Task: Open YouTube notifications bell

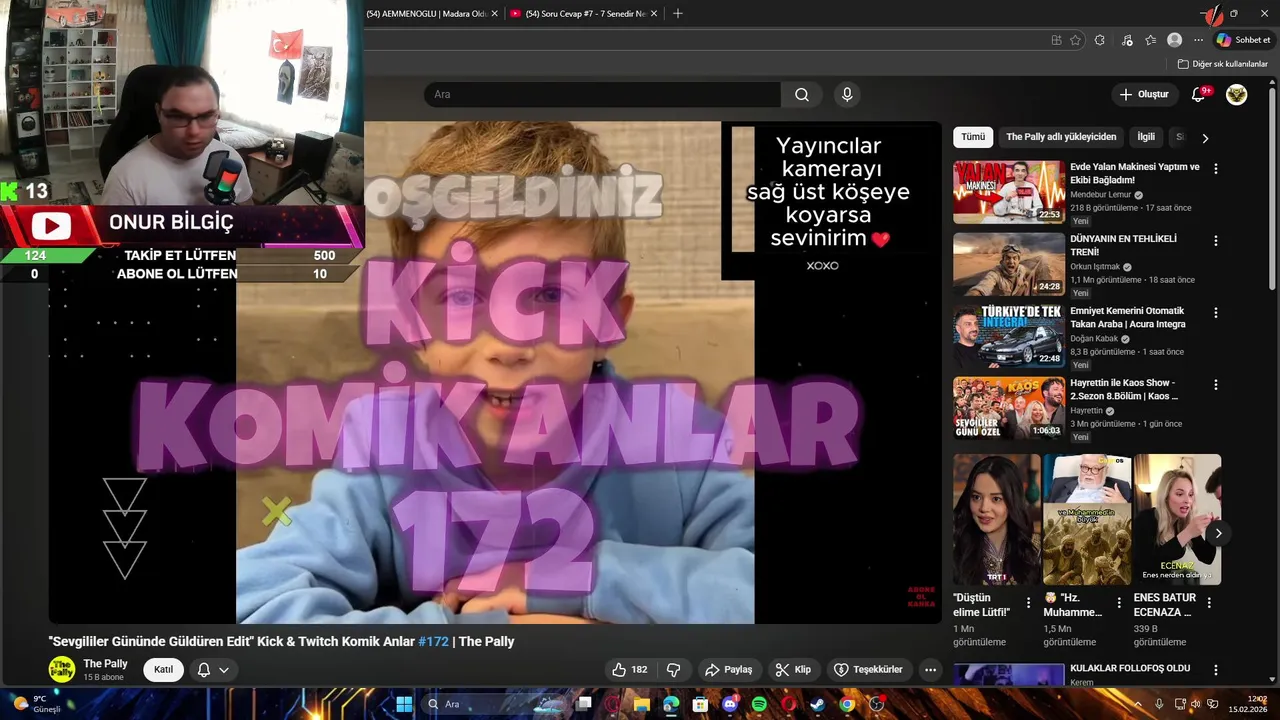Action: click(1198, 94)
